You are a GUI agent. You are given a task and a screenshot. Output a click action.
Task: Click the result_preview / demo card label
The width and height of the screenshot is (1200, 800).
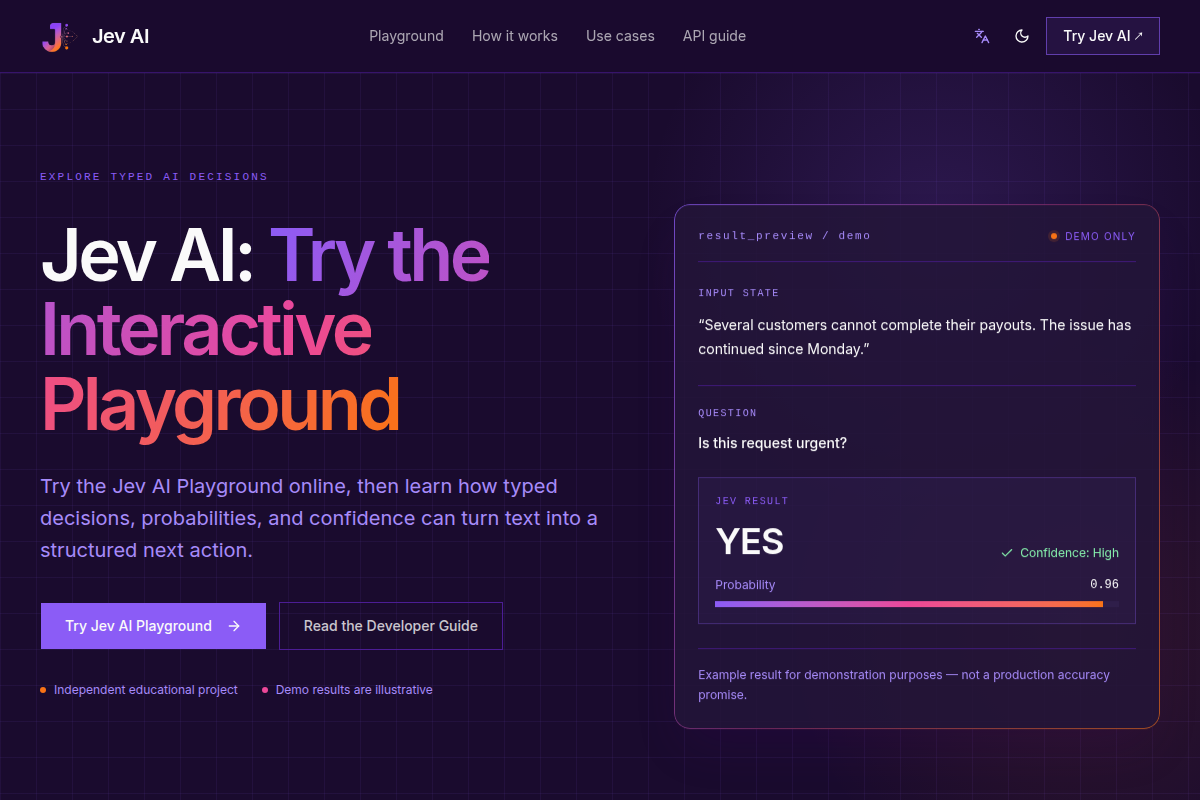click(x=785, y=236)
